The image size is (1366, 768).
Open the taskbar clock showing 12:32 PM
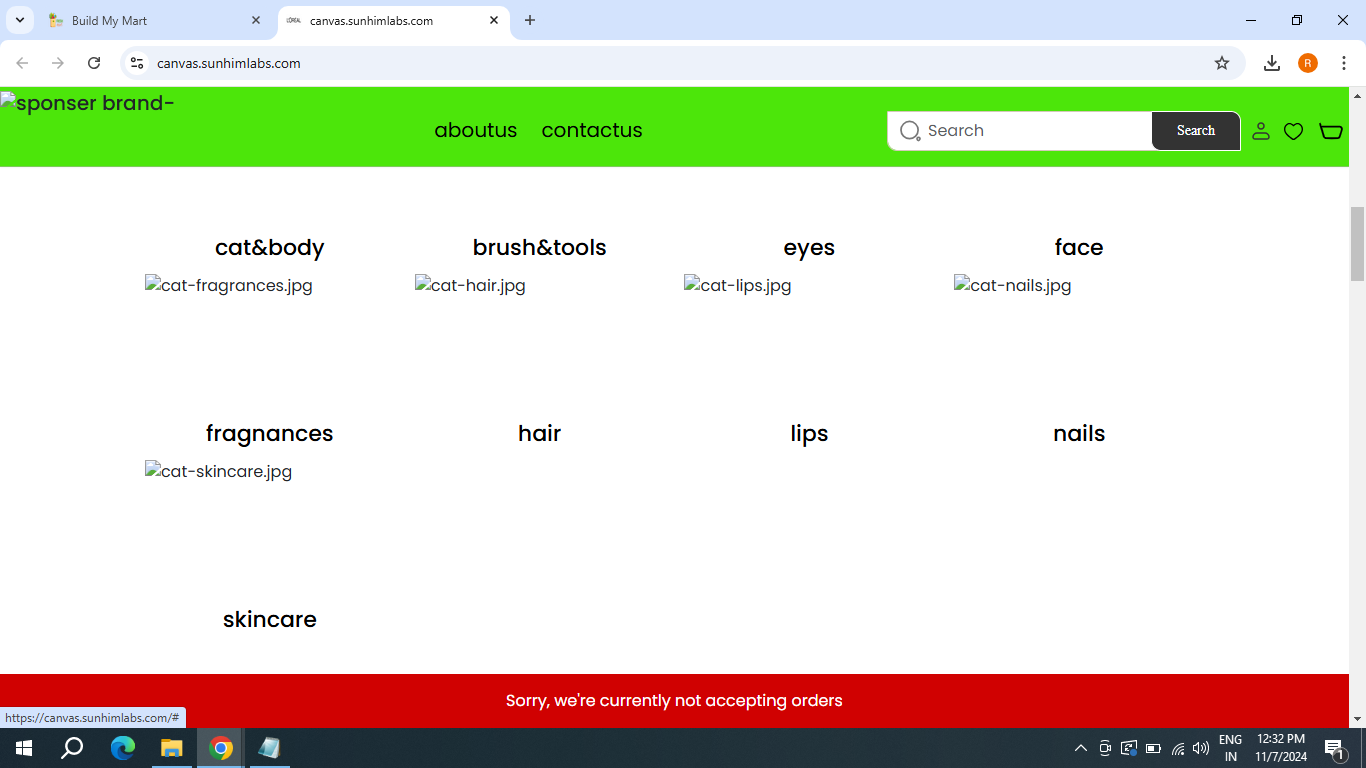coord(1281,748)
